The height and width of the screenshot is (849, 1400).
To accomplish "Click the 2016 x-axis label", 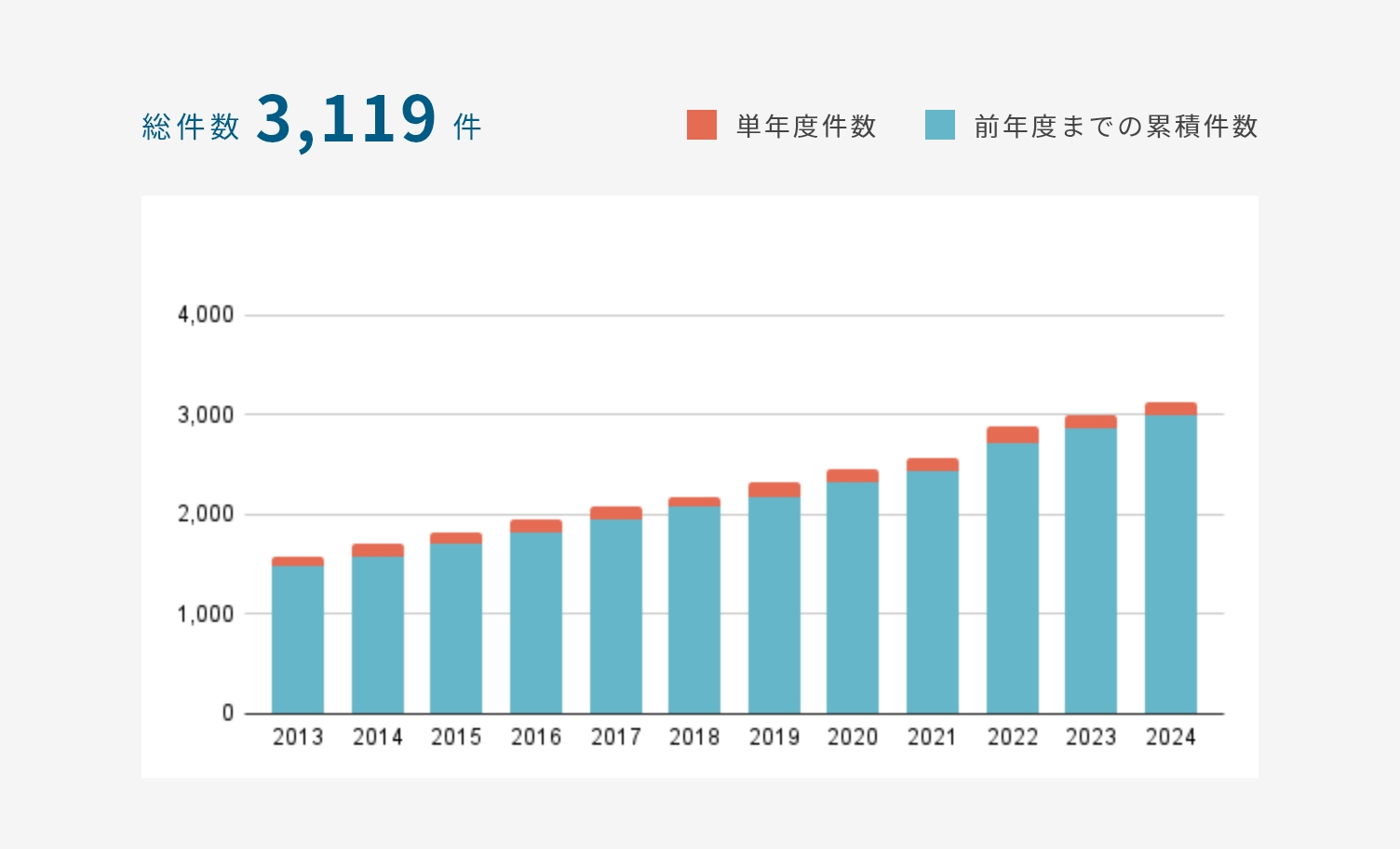I will coord(536,737).
